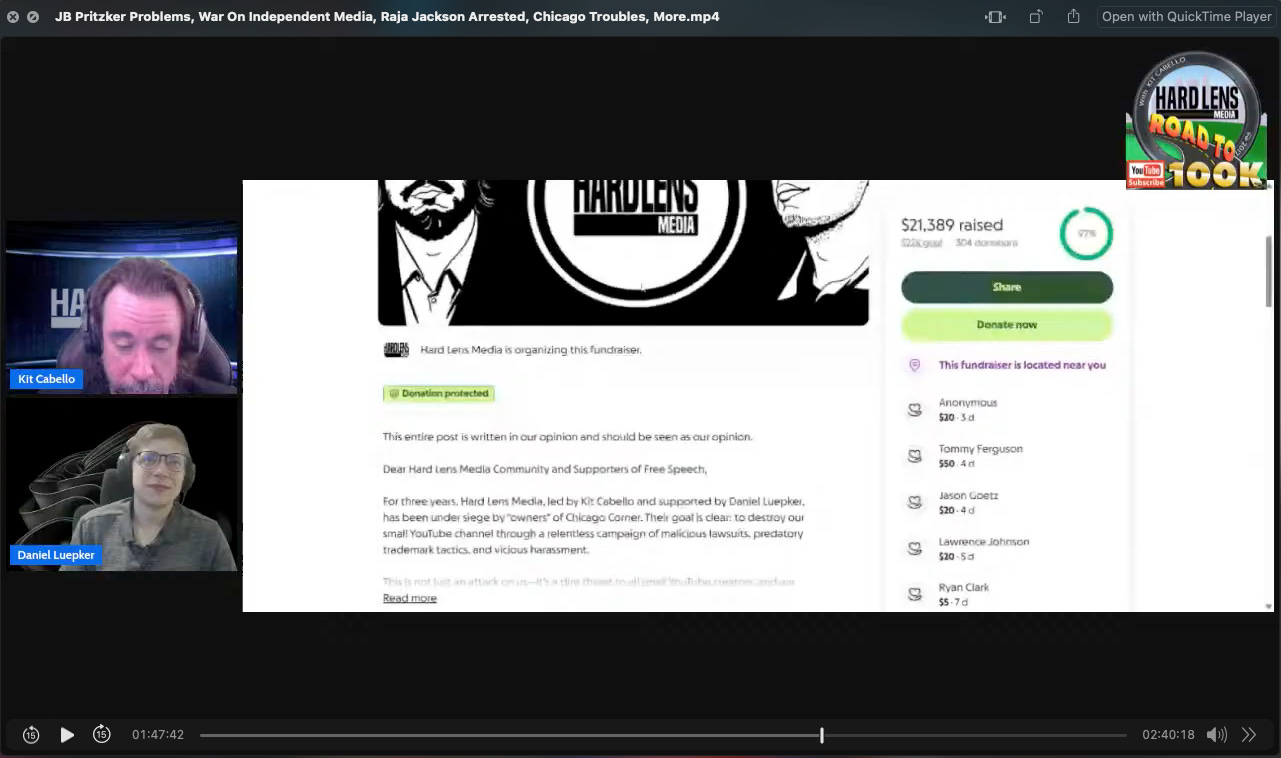
Task: Click the Lawrence Johnson donor name
Action: [x=984, y=542]
